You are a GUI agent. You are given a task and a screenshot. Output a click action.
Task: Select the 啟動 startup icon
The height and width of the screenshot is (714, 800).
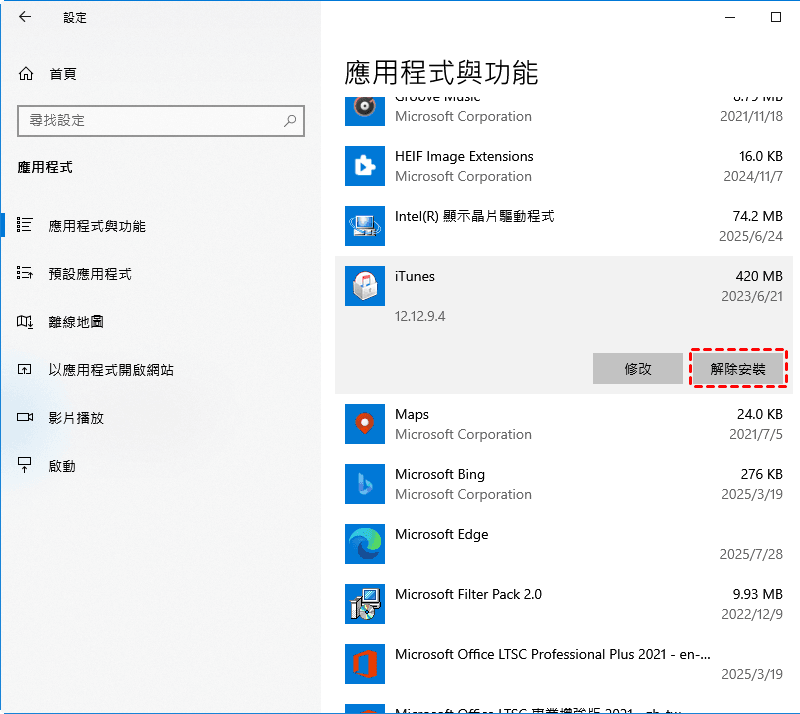[x=24, y=465]
